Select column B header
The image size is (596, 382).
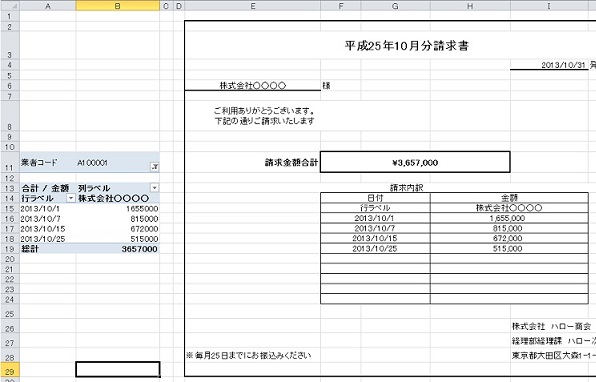117,6
